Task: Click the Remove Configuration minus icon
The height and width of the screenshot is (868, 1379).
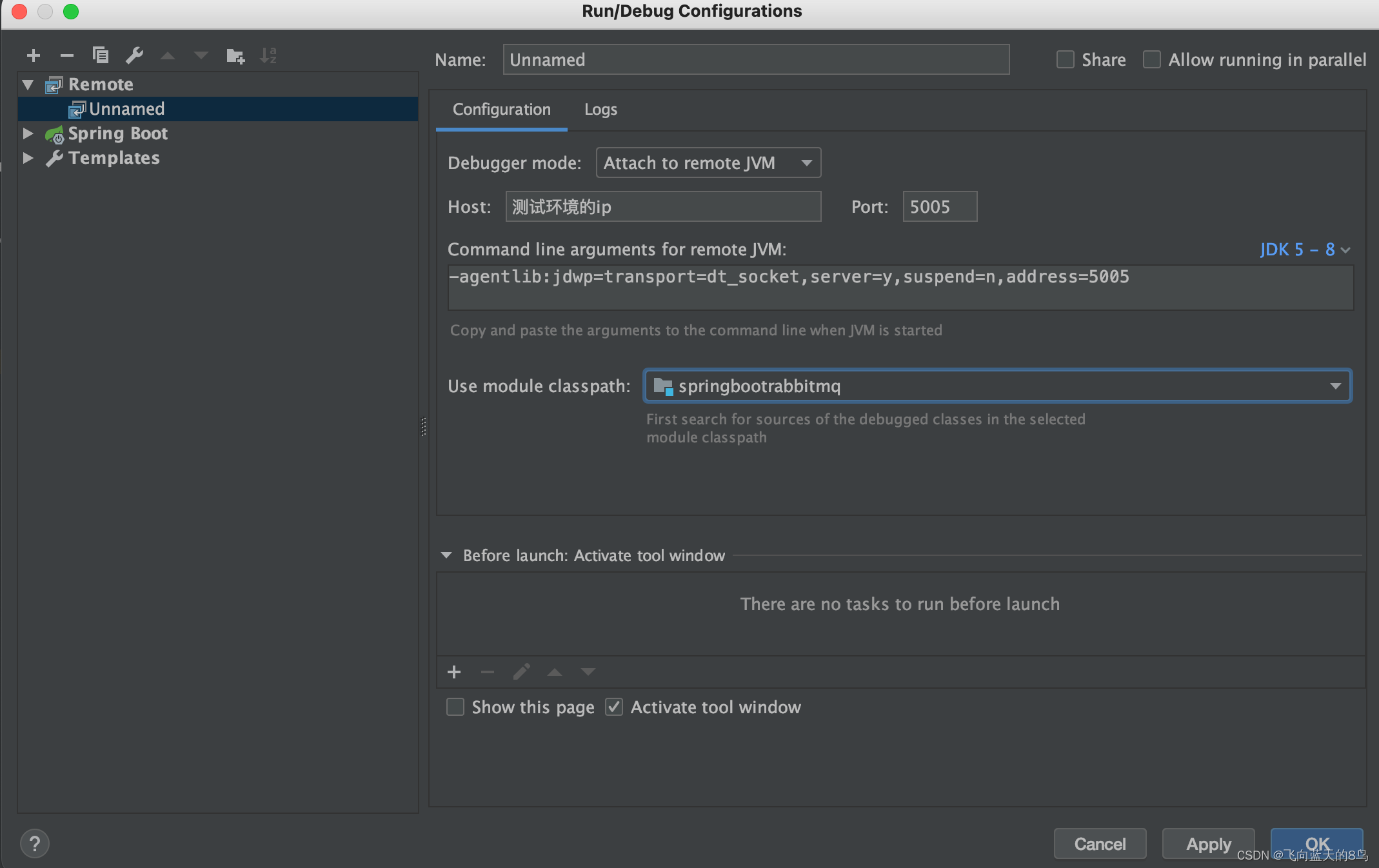Action: (x=67, y=56)
